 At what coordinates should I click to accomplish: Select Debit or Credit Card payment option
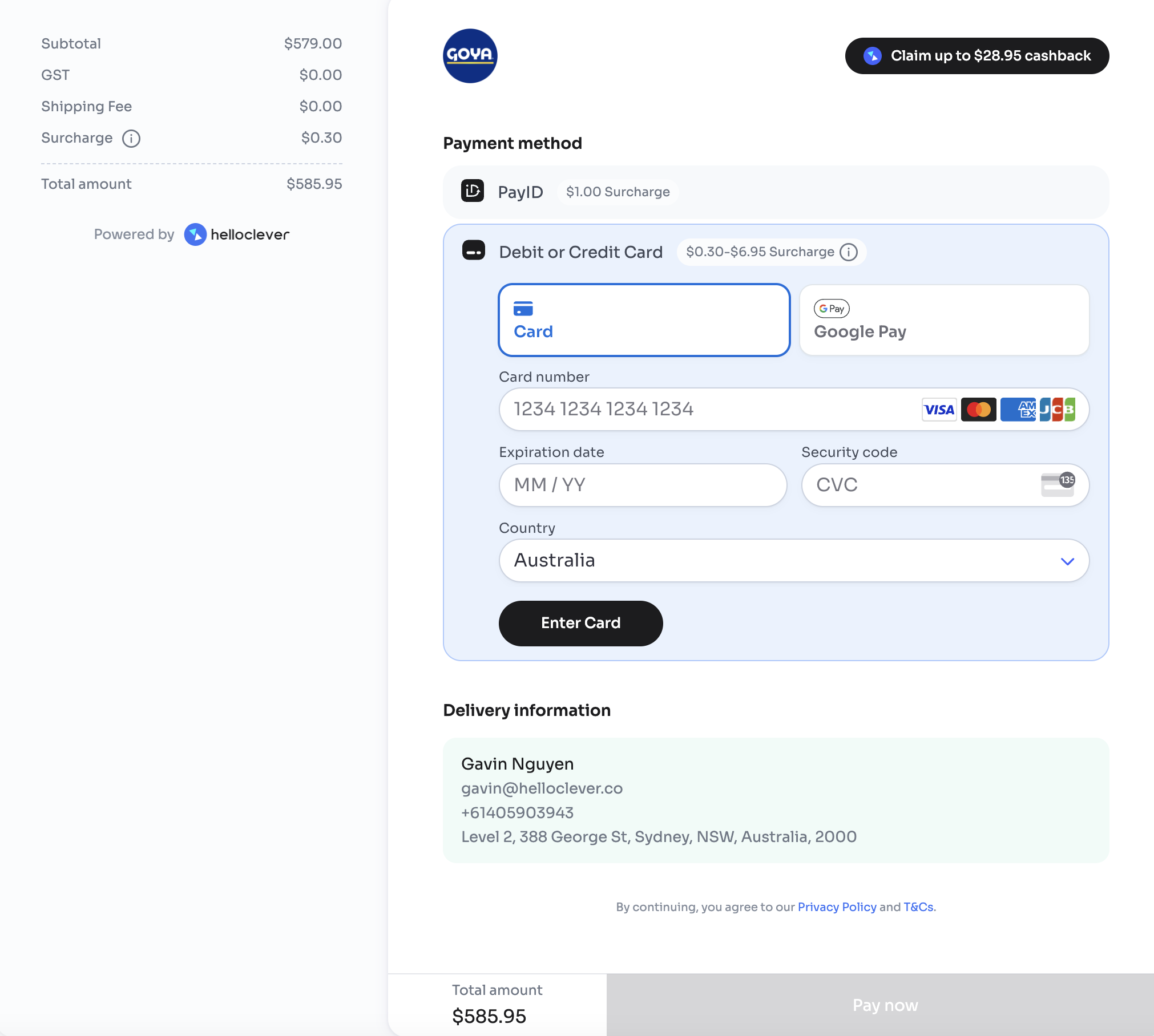(580, 252)
